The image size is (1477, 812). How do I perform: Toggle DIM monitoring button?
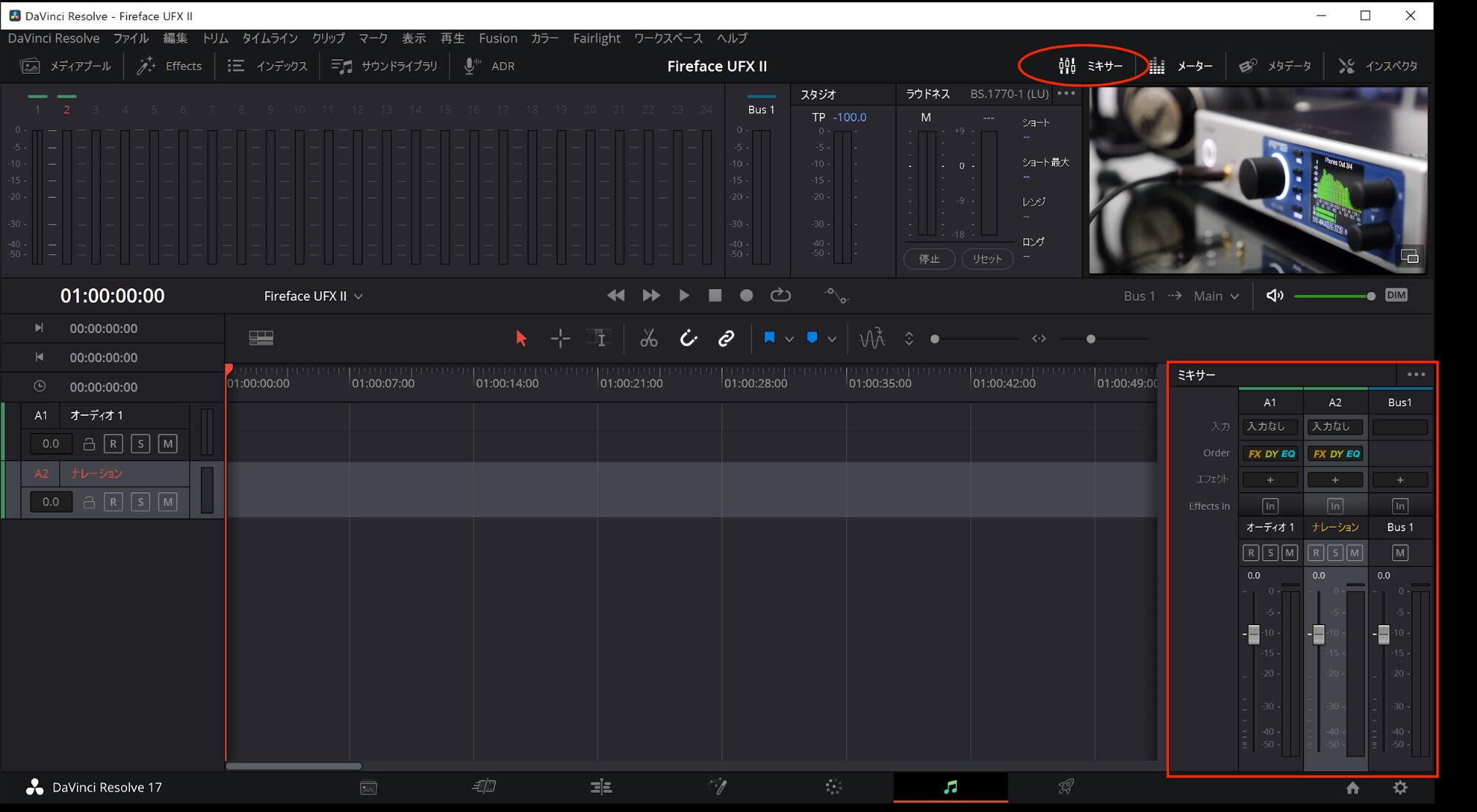[1396, 296]
